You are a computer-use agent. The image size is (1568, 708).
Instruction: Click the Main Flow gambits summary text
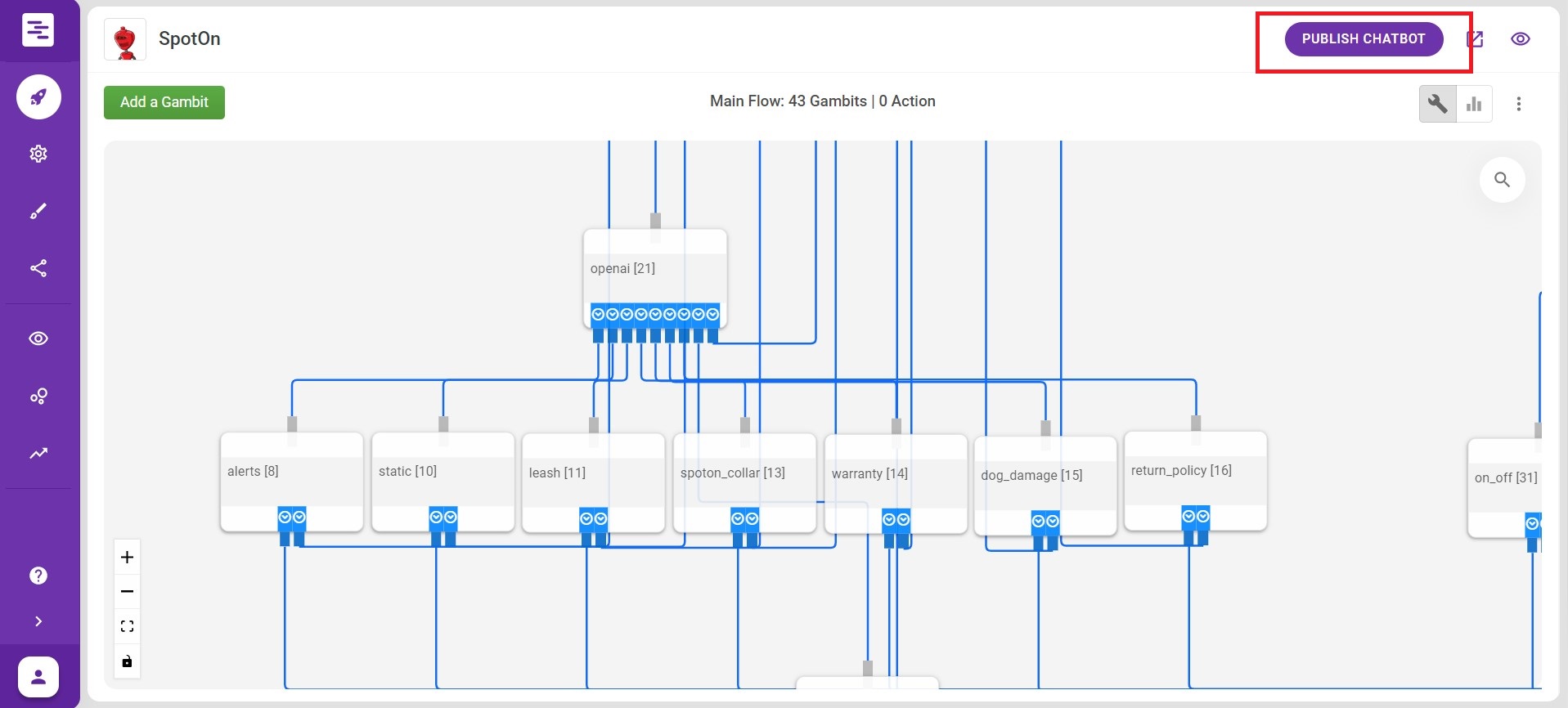pos(823,101)
